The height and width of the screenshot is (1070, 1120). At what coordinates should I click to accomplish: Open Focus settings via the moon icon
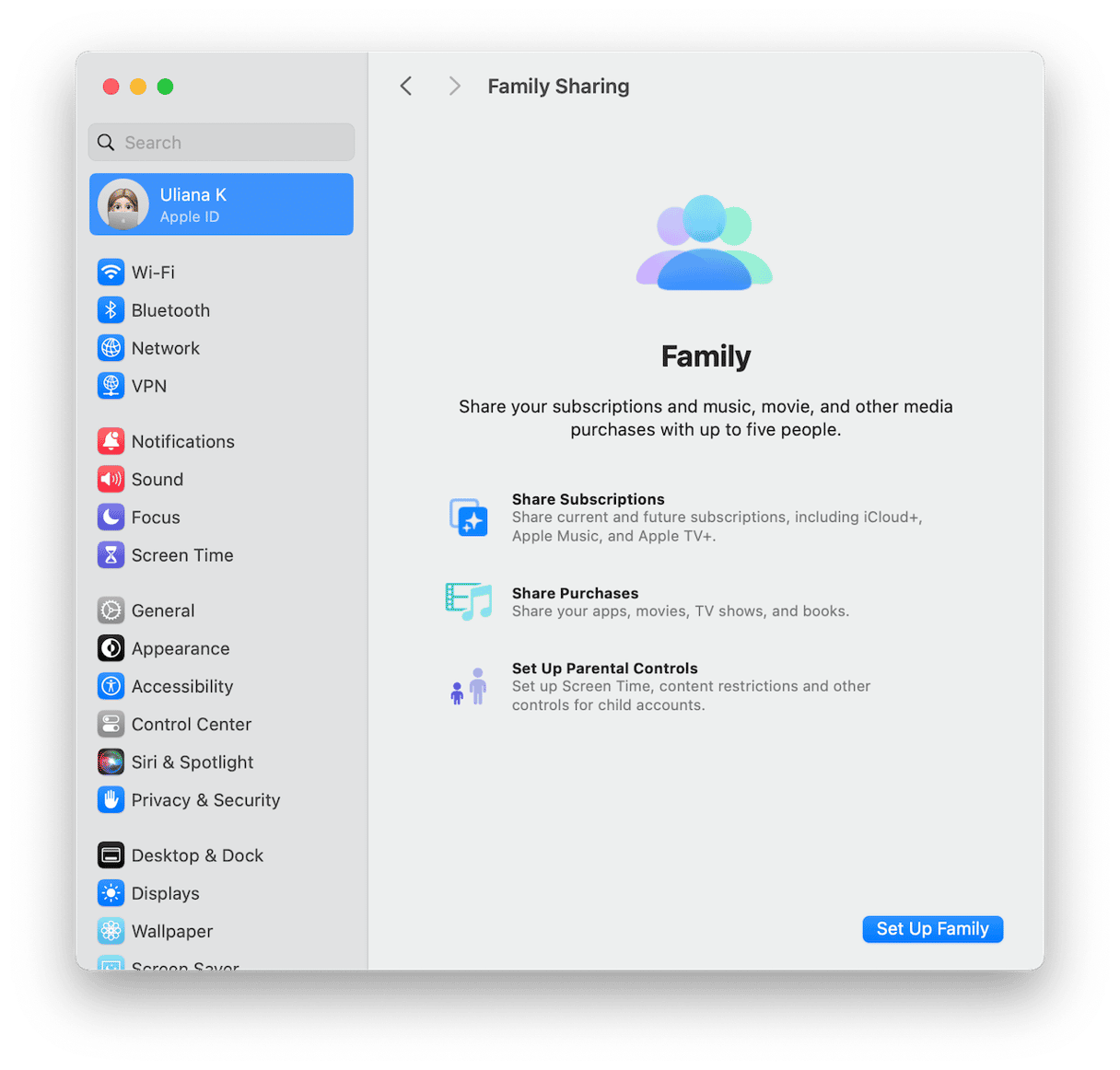(x=111, y=517)
